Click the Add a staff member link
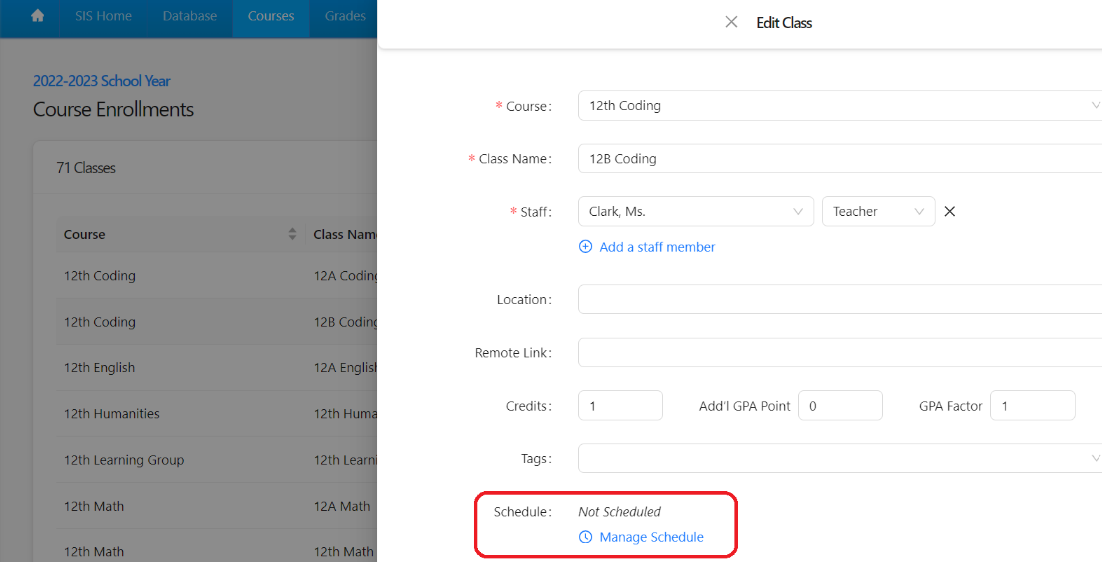The image size is (1102, 562). pyautogui.click(x=657, y=247)
